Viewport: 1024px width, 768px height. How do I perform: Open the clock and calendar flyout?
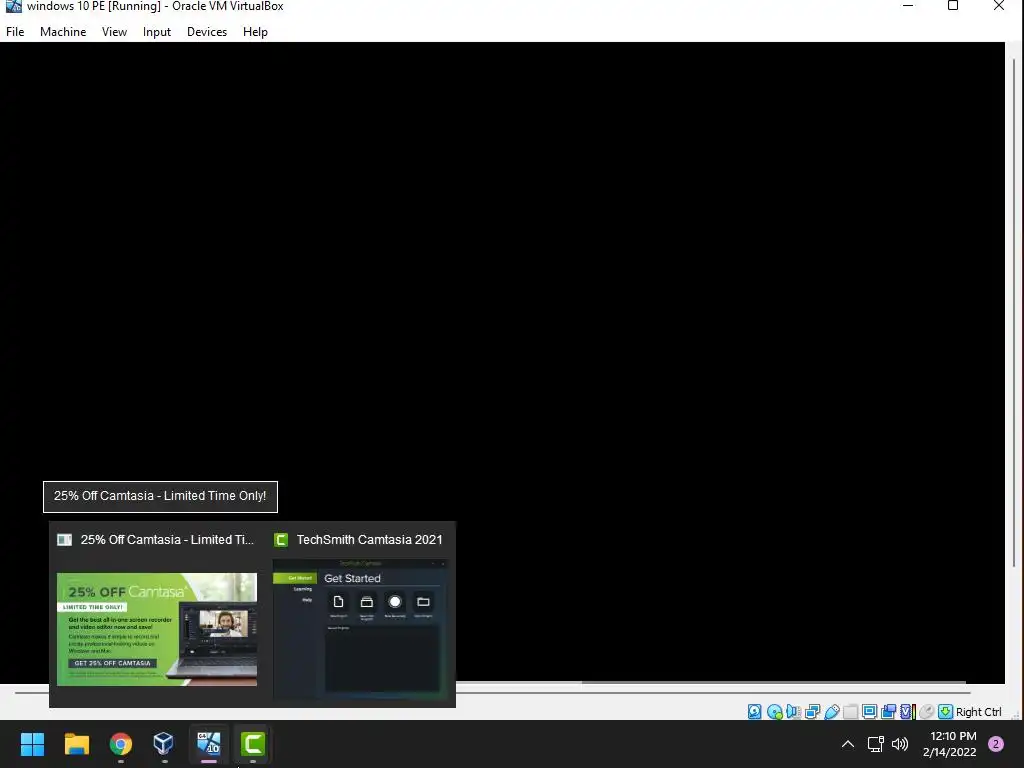click(950, 744)
